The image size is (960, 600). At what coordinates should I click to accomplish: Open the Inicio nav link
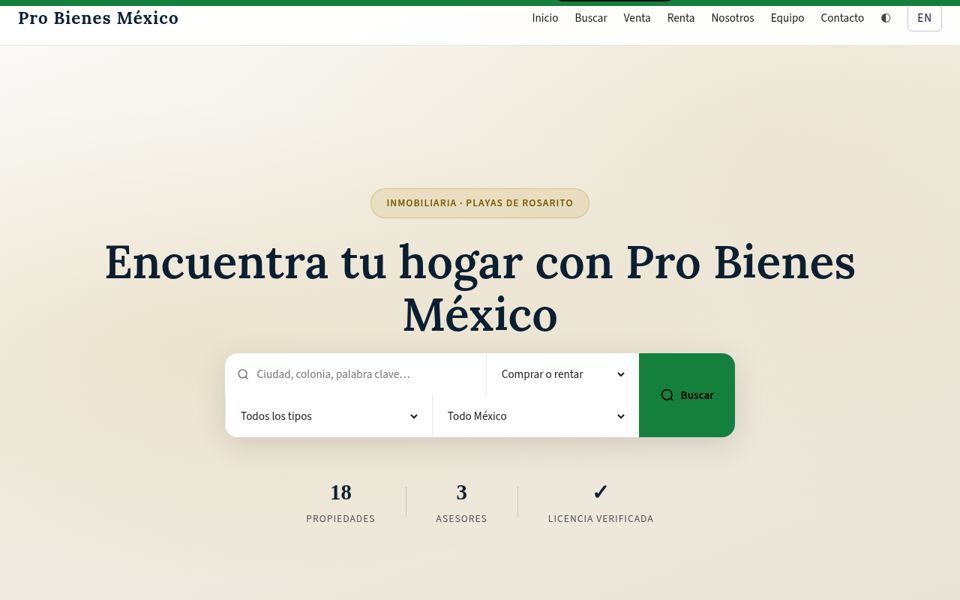[x=545, y=18]
